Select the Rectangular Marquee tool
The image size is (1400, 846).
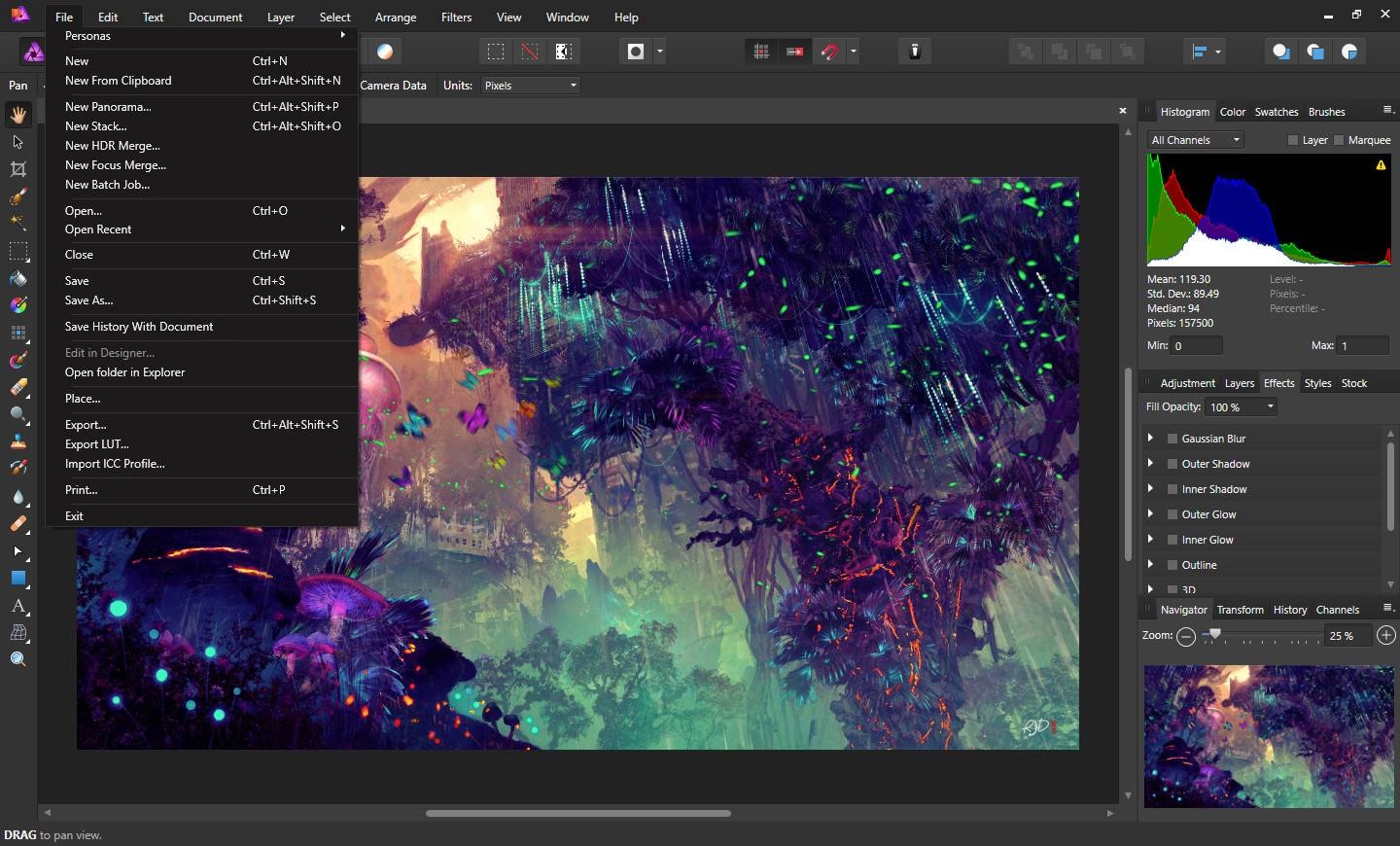pyautogui.click(x=17, y=251)
